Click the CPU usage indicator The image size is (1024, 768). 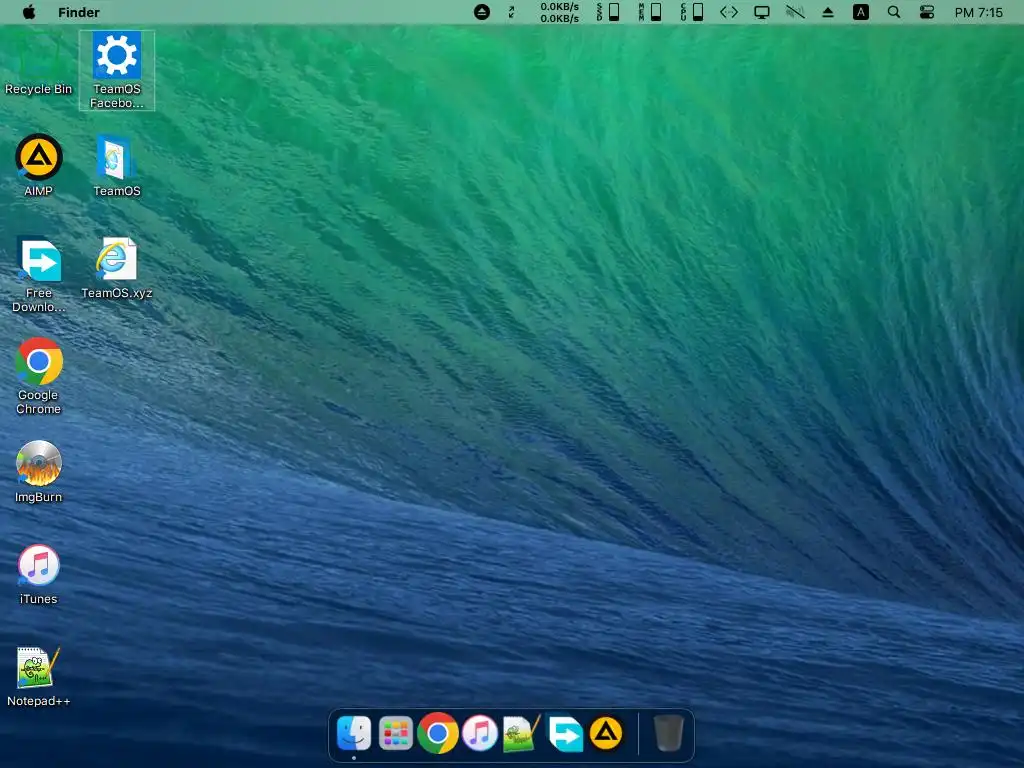[692, 12]
